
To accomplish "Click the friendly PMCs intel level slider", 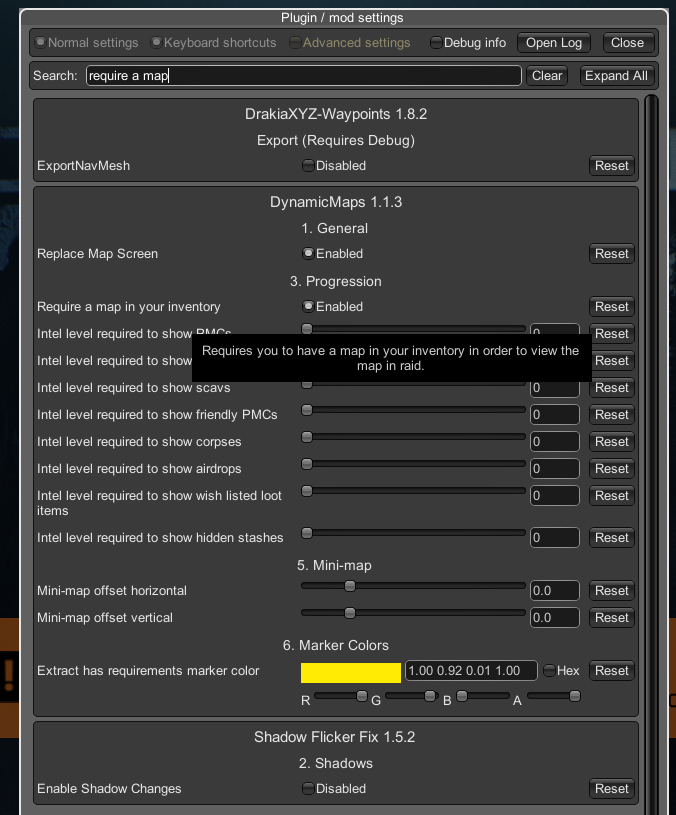I will (x=413, y=410).
